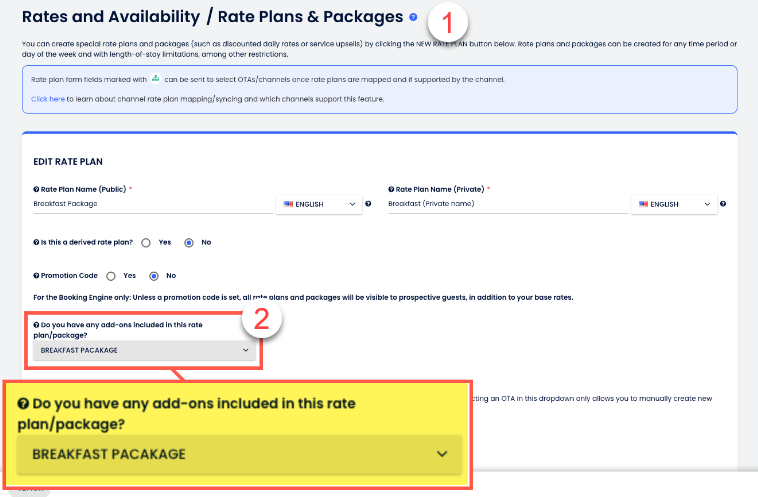Click help icon after public name language dropdown
Image resolution: width=758 pixels, height=497 pixels.
click(x=368, y=204)
